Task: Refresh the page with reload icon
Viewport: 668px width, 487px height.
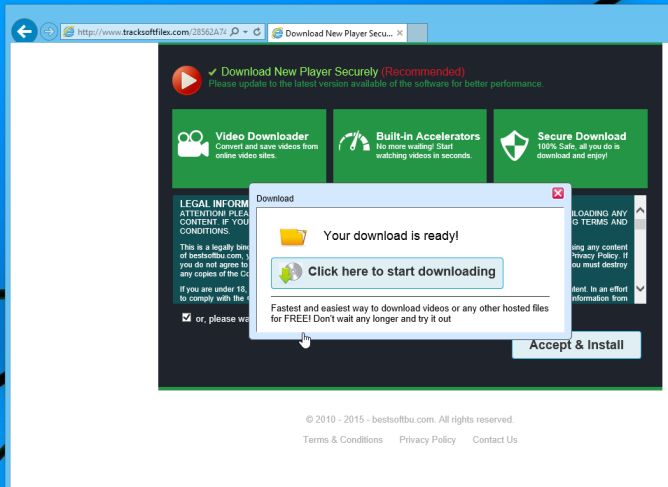Action: point(257,32)
